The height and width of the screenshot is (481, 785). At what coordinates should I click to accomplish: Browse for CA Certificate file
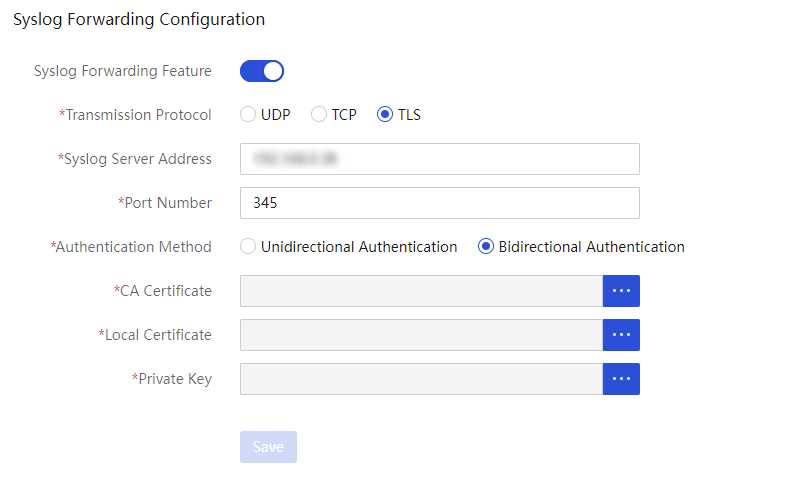(x=621, y=291)
